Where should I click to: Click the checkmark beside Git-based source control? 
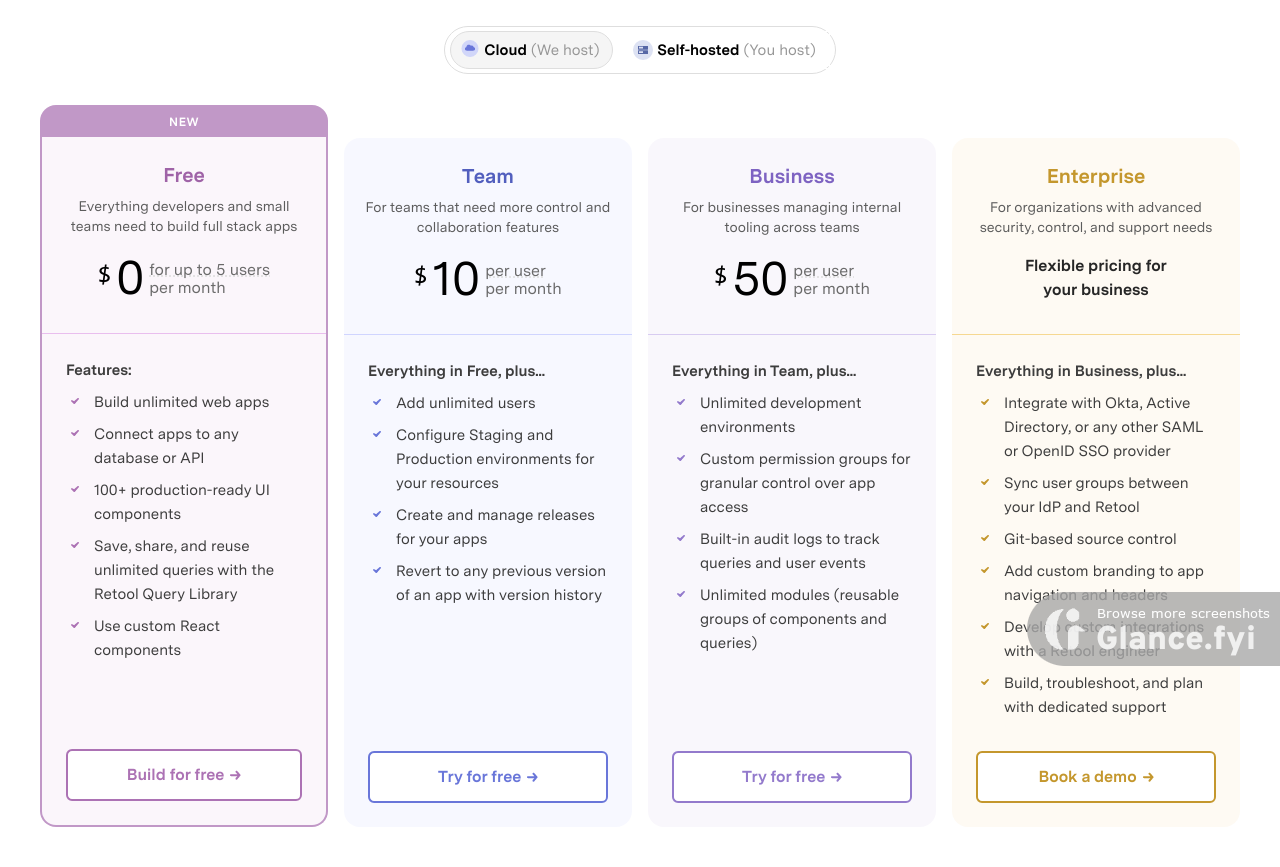click(985, 539)
